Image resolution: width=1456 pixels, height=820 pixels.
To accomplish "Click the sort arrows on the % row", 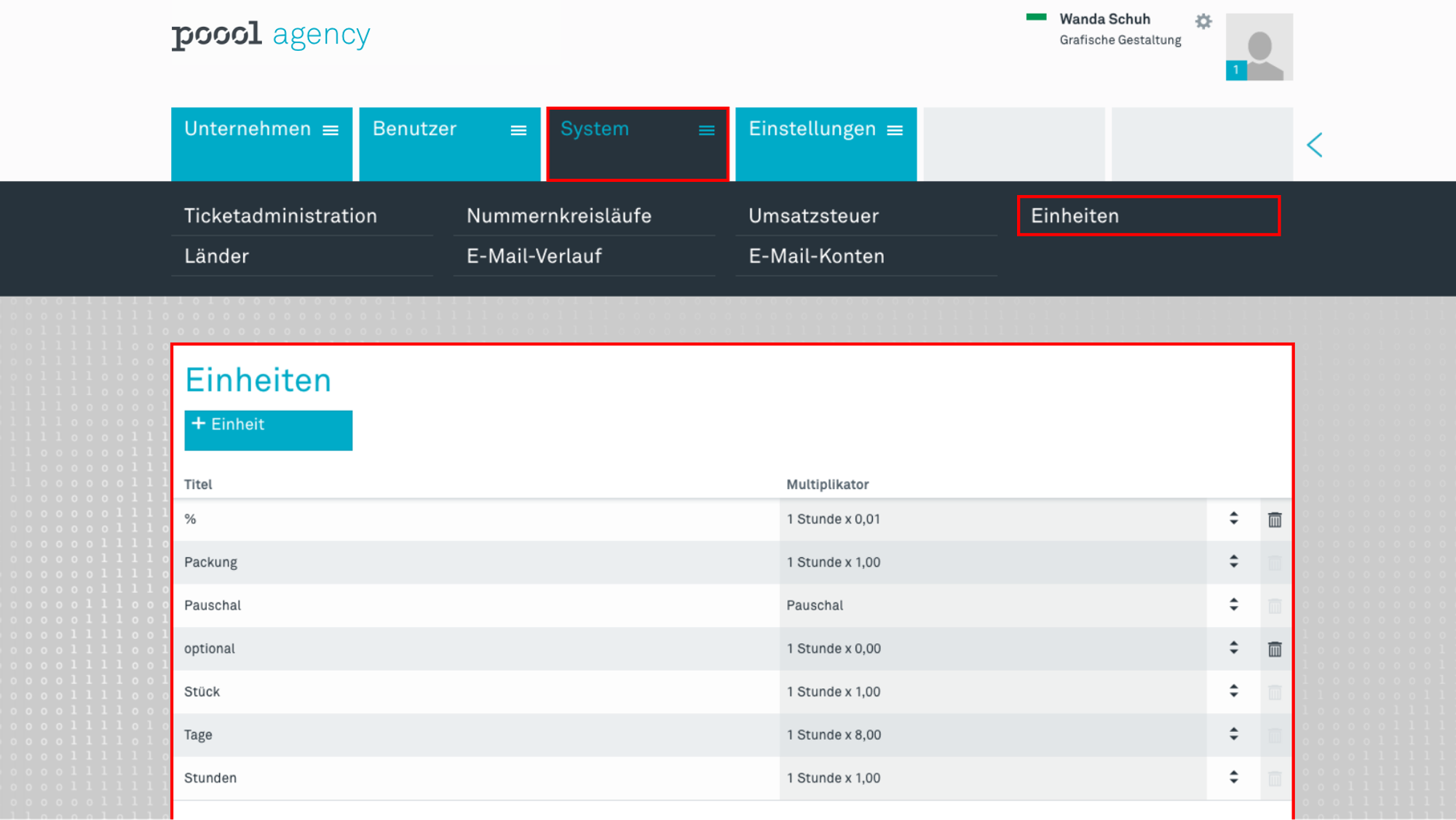I will 1233,518.
